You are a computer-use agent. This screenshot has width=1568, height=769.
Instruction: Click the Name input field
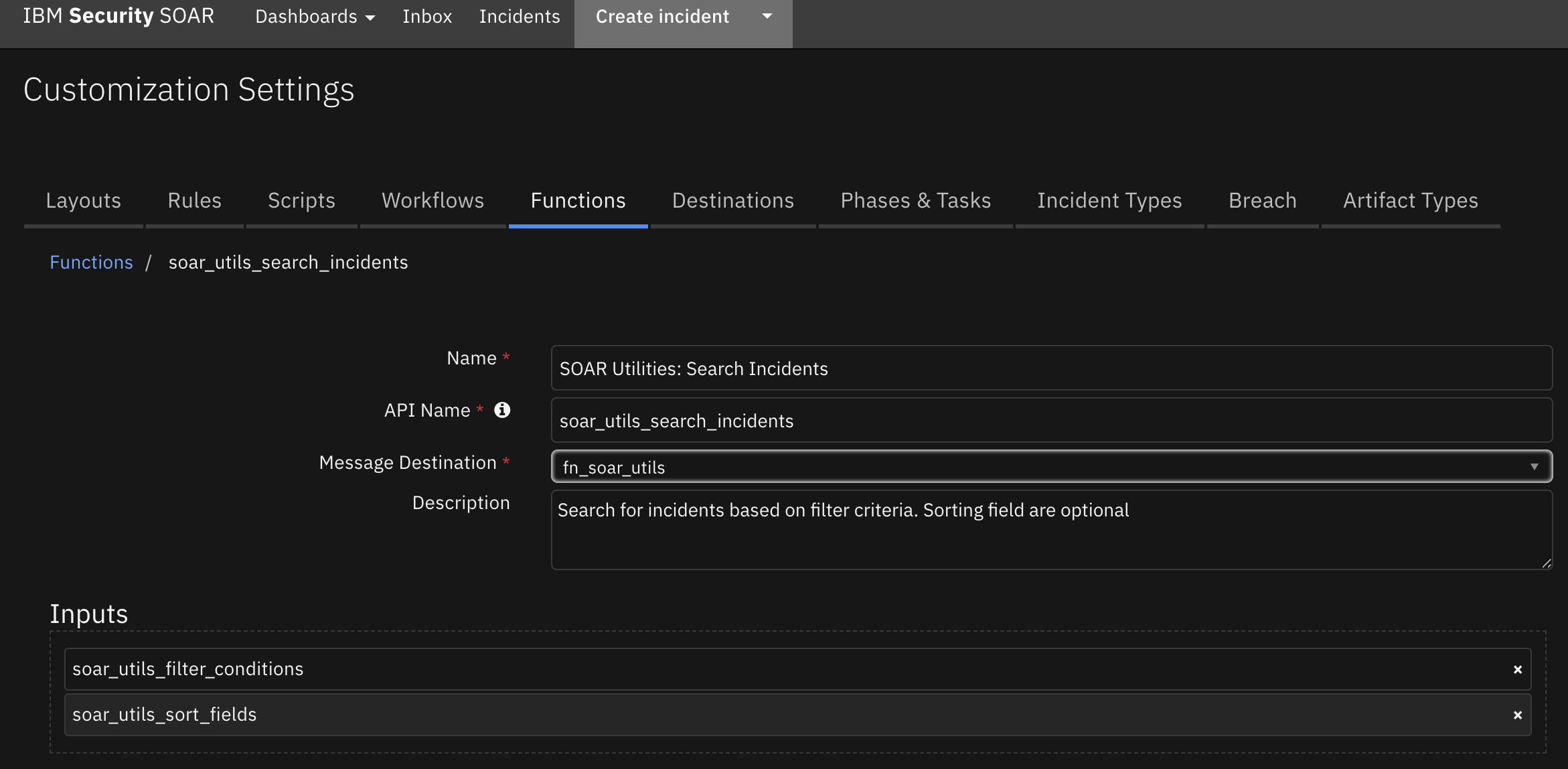pos(1051,368)
